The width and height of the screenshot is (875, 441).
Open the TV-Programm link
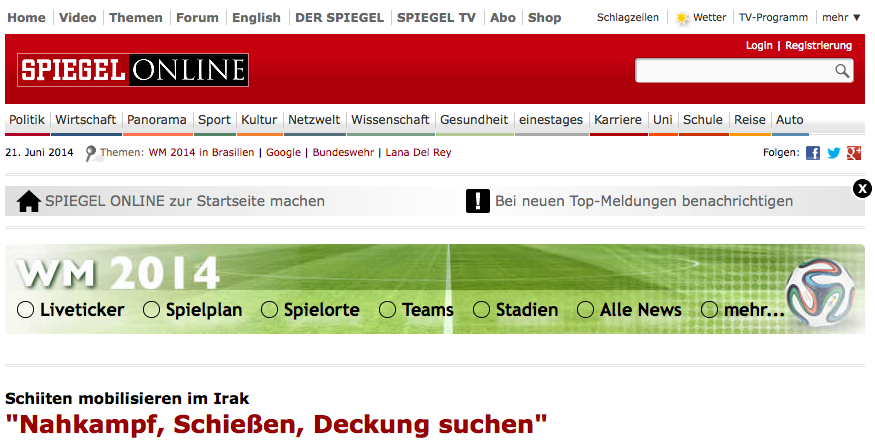tap(773, 17)
